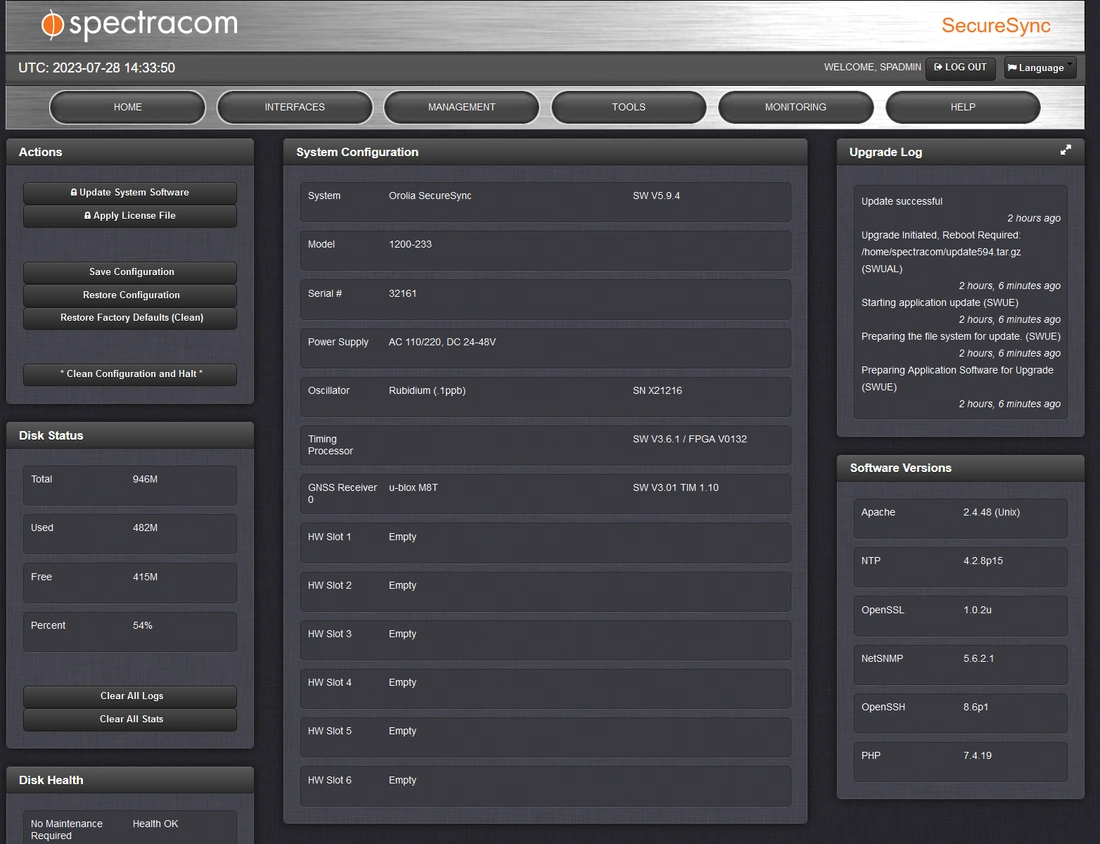The width and height of the screenshot is (1100, 844).
Task: Click disk Used value 482M
Action: (x=145, y=528)
